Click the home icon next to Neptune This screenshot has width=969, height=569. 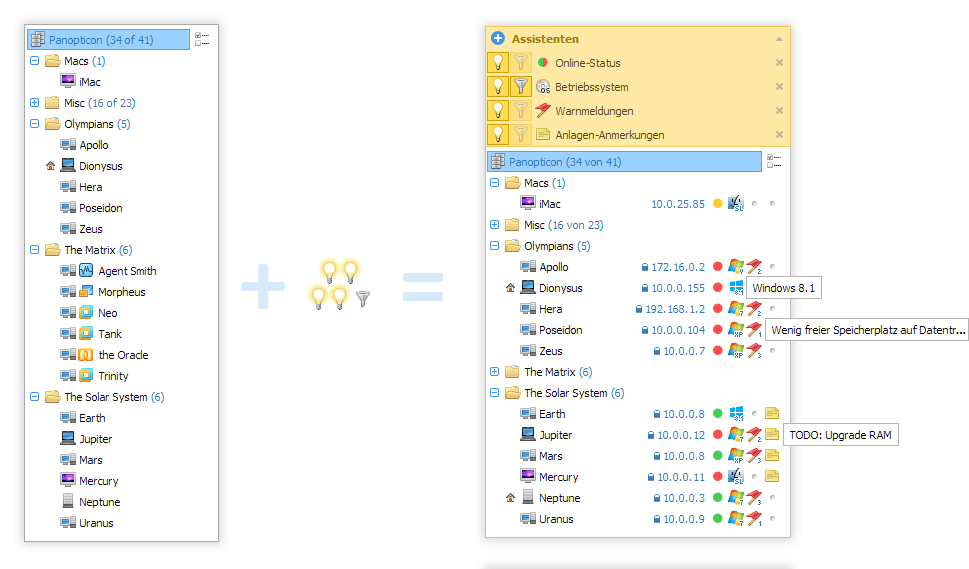click(x=510, y=498)
